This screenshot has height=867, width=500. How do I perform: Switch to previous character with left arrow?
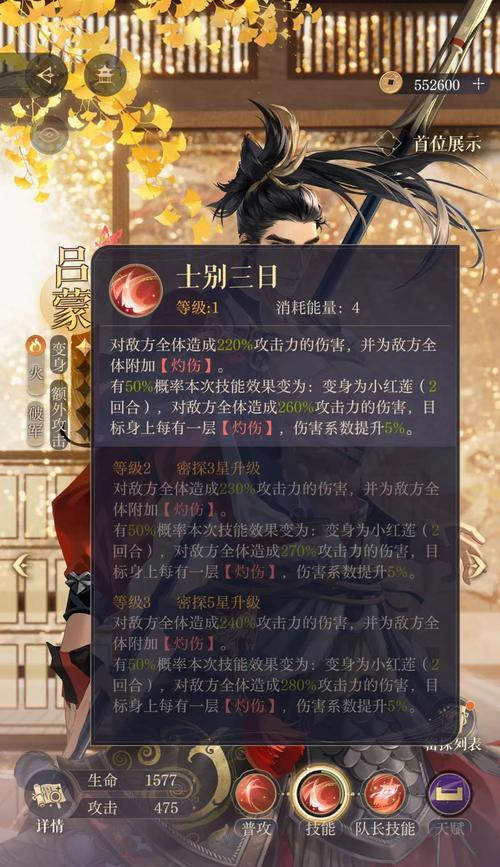pos(21,566)
